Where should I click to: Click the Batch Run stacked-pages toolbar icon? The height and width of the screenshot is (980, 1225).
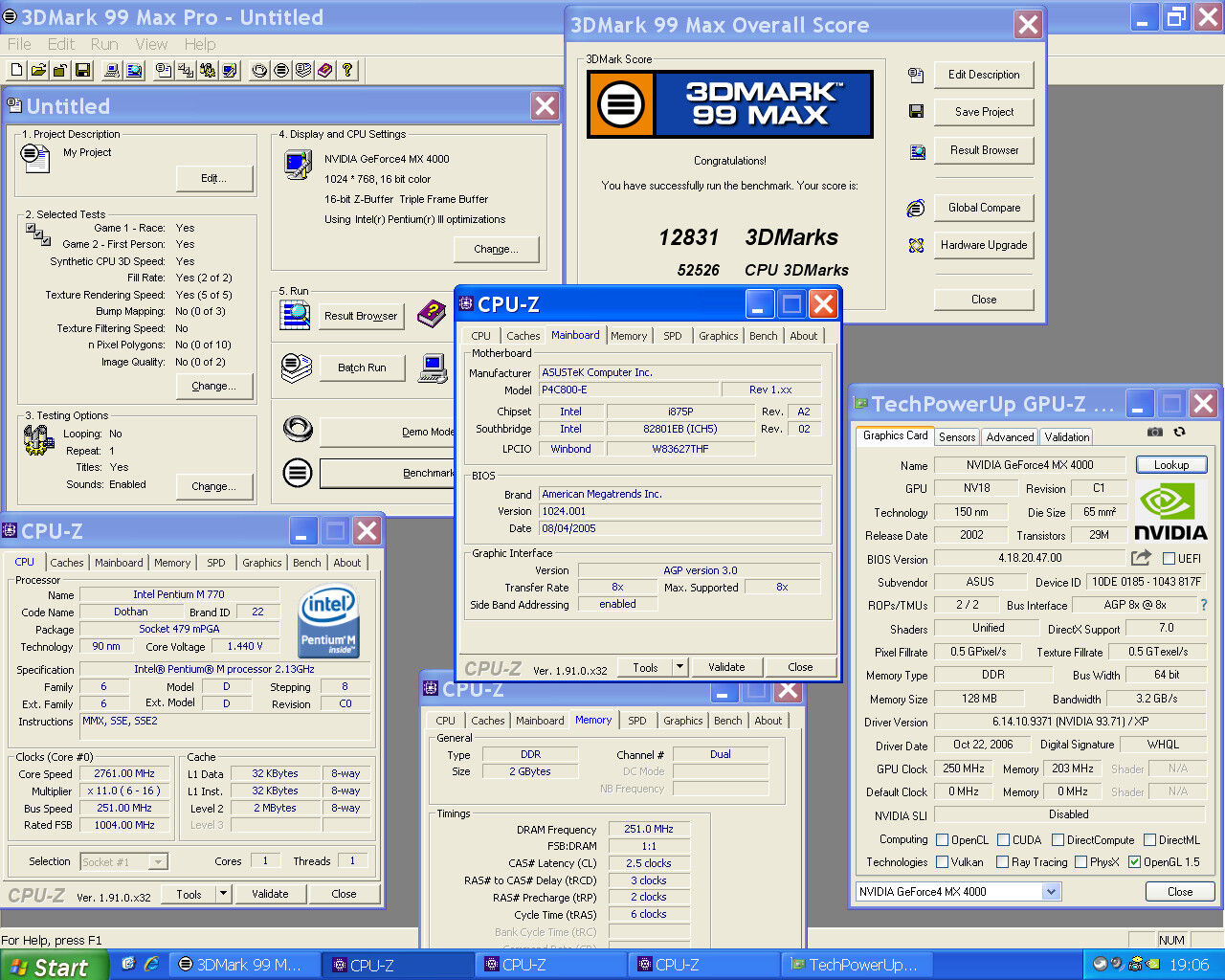[x=303, y=70]
